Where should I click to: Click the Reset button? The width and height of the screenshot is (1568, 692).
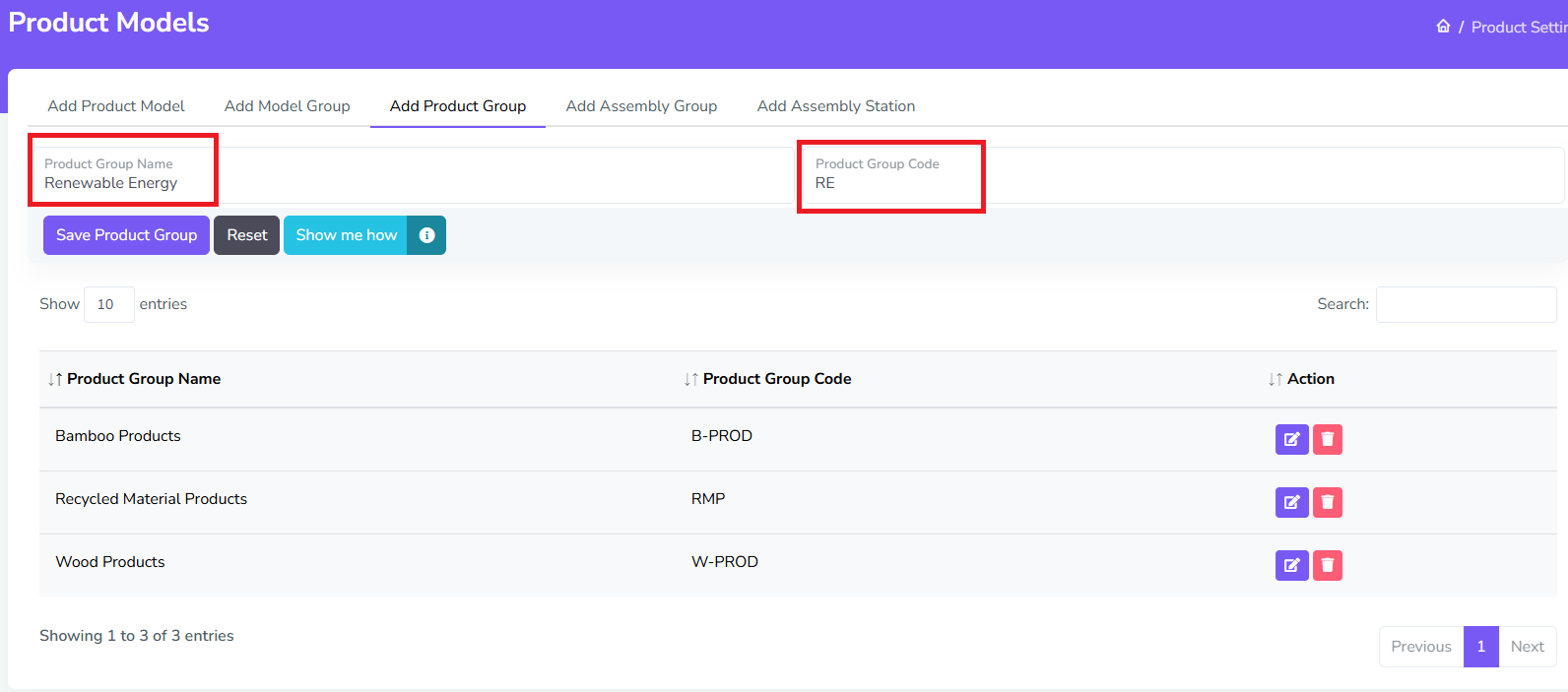[x=246, y=235]
